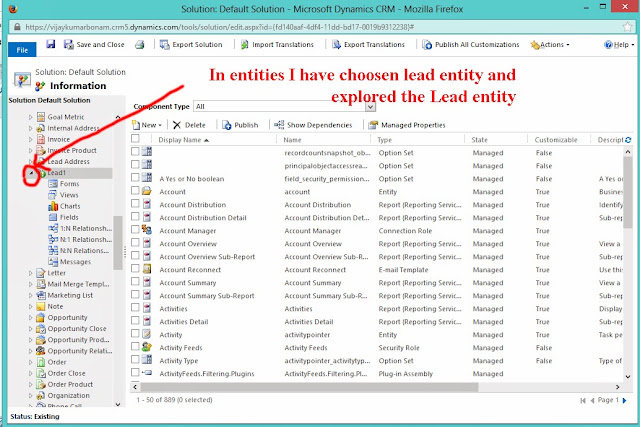640x427 pixels.
Task: Check the Activity Type row checkbox
Action: 135,359
